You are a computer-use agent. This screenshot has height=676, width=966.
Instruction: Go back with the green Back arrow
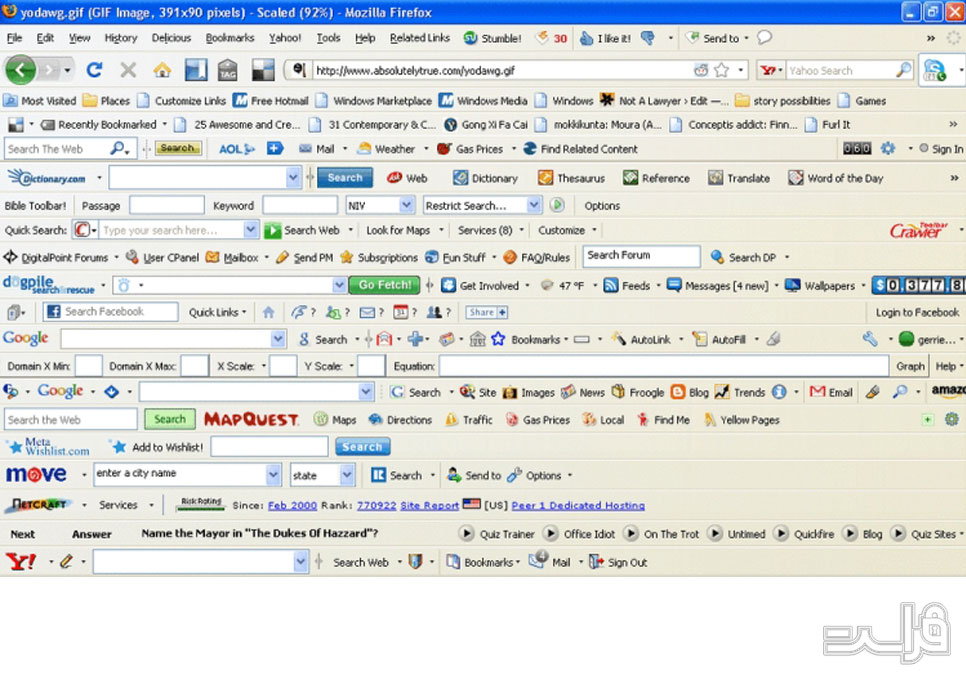(20, 70)
